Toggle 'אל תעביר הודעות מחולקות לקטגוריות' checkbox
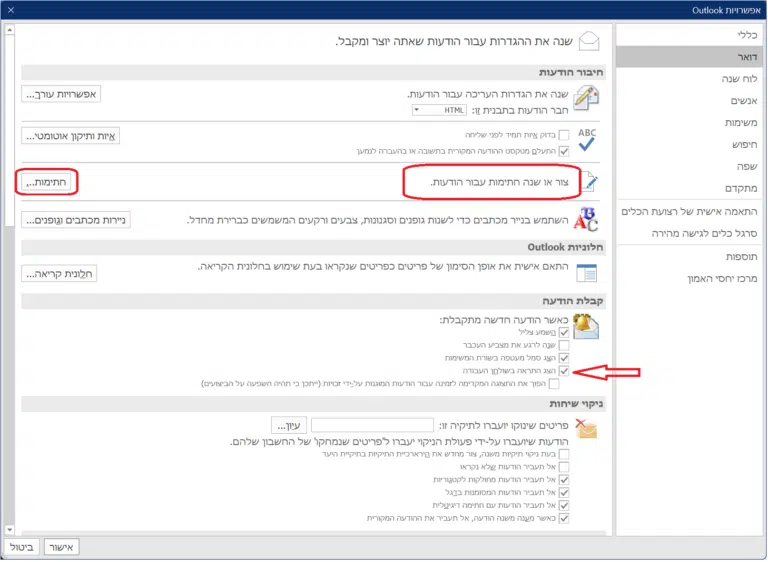768x562 pixels. click(x=564, y=480)
